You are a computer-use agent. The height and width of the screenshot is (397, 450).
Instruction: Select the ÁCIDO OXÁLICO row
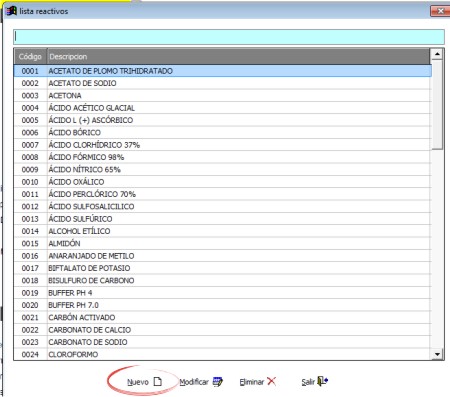point(222,182)
